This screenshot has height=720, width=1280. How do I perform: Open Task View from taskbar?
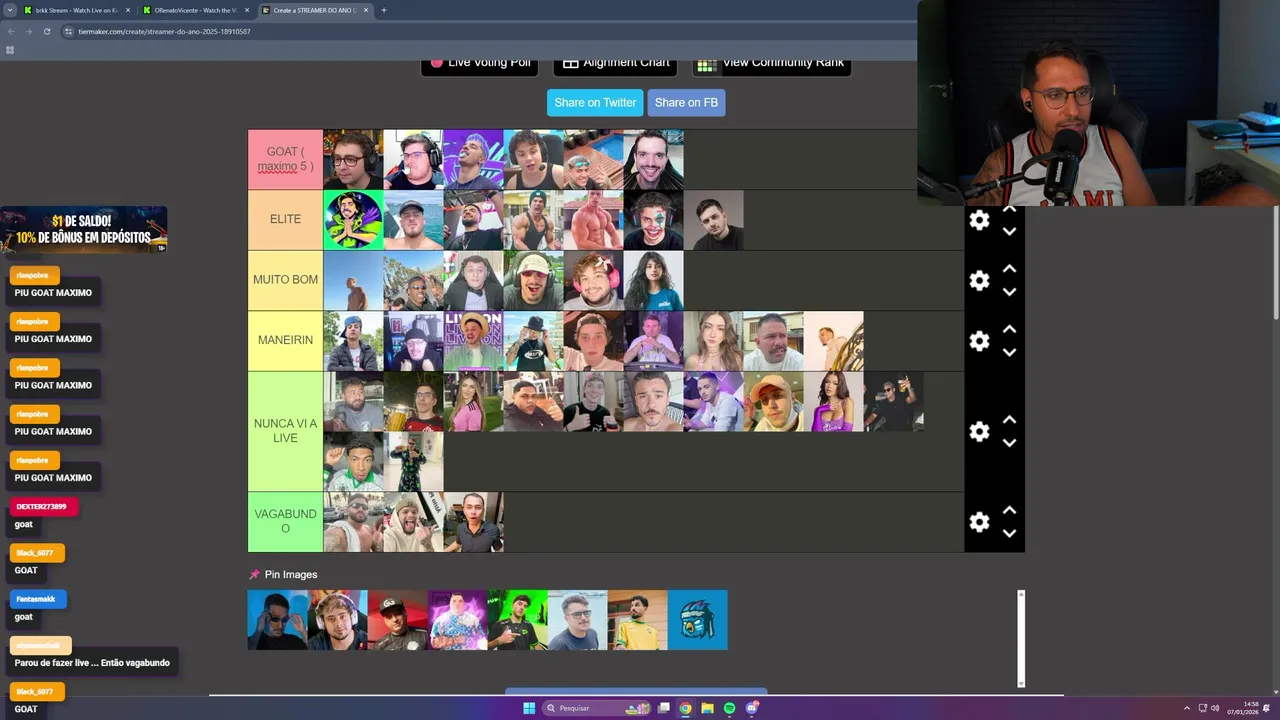663,708
